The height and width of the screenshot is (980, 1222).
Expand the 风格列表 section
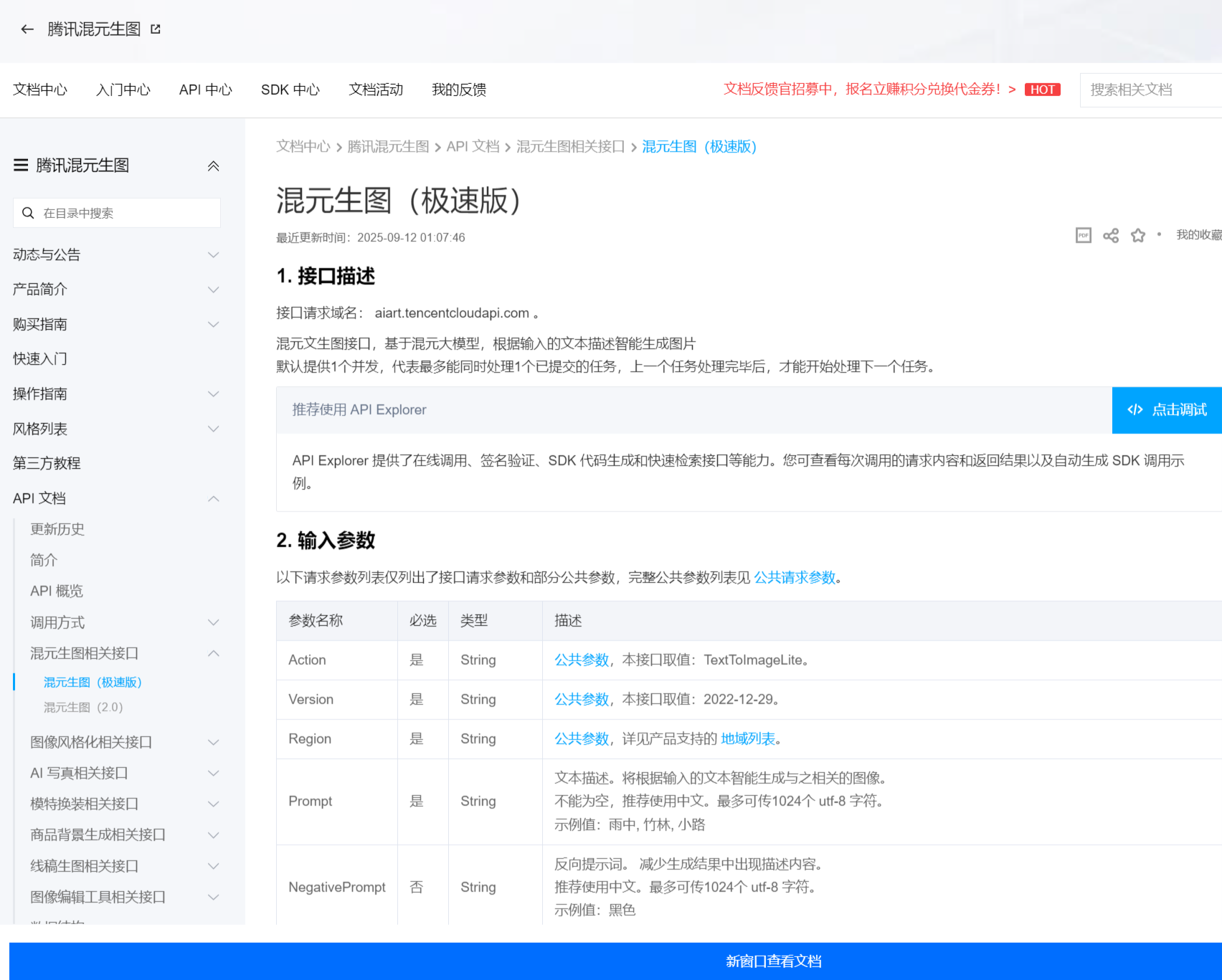[x=213, y=429]
